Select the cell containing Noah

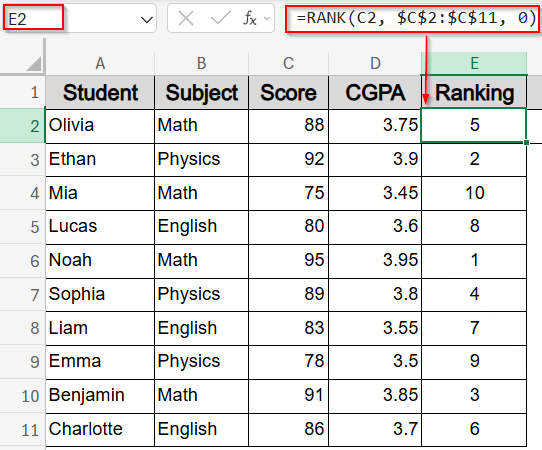point(100,261)
